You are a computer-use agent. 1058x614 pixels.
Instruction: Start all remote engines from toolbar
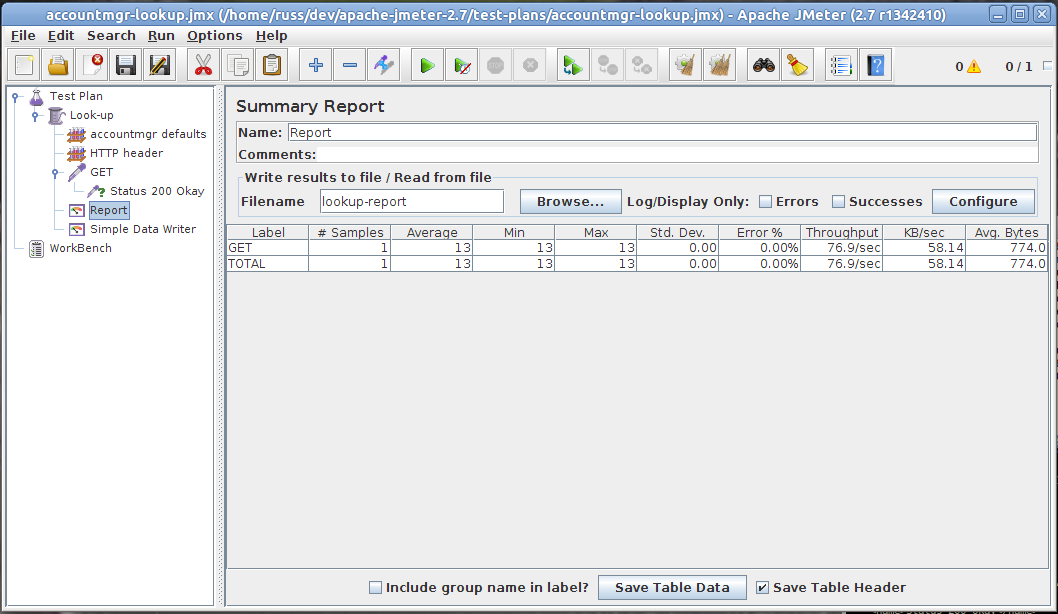pyautogui.click(x=574, y=65)
